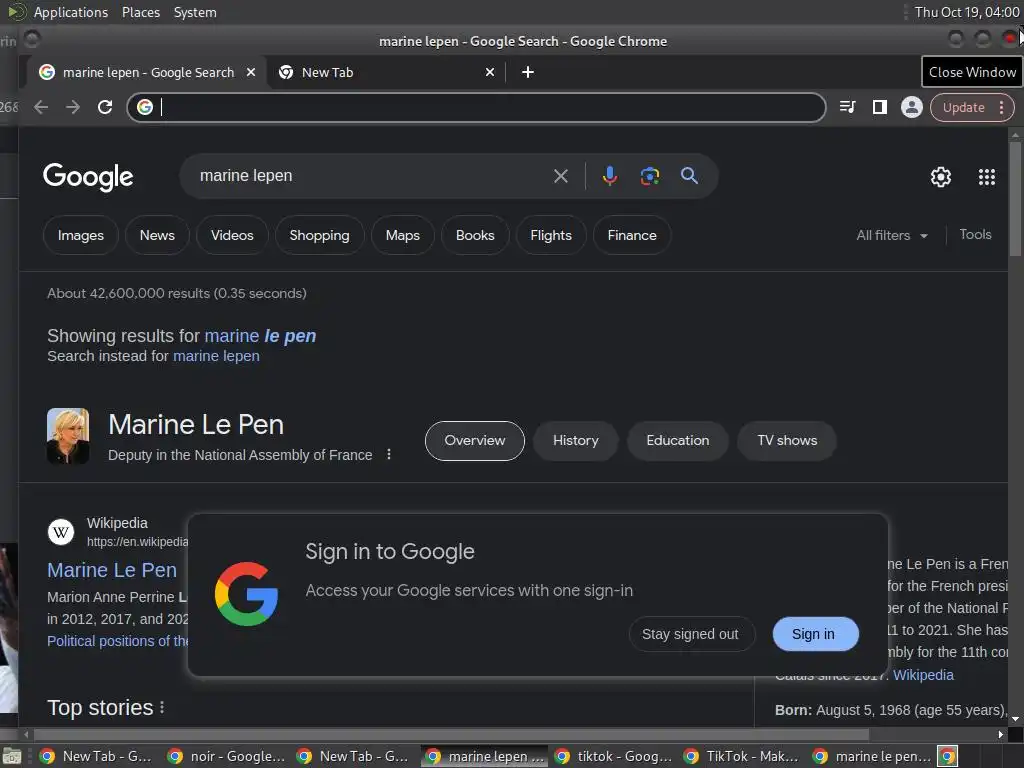Open Google Lens image search icon
This screenshot has width=1024, height=768.
649,176
